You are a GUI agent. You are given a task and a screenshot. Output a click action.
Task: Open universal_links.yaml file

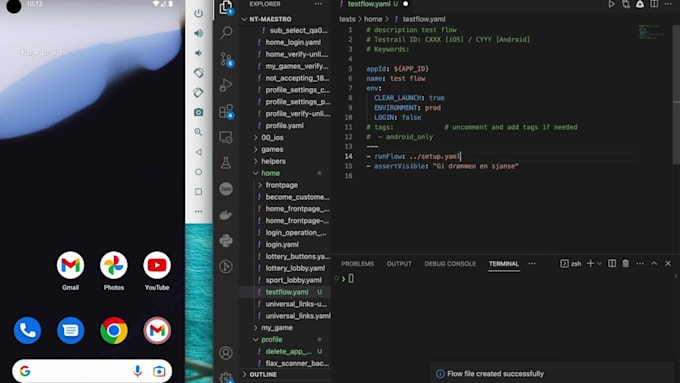(x=298, y=316)
